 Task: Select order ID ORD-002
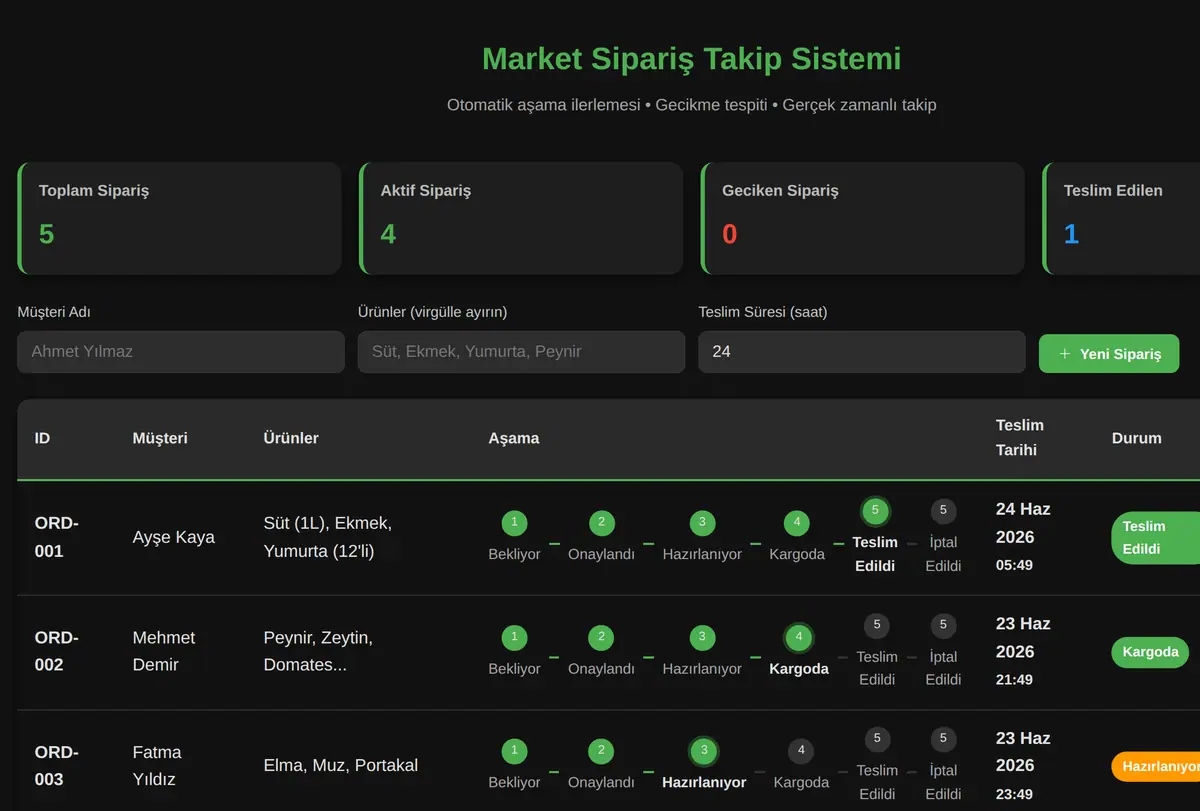pos(57,651)
